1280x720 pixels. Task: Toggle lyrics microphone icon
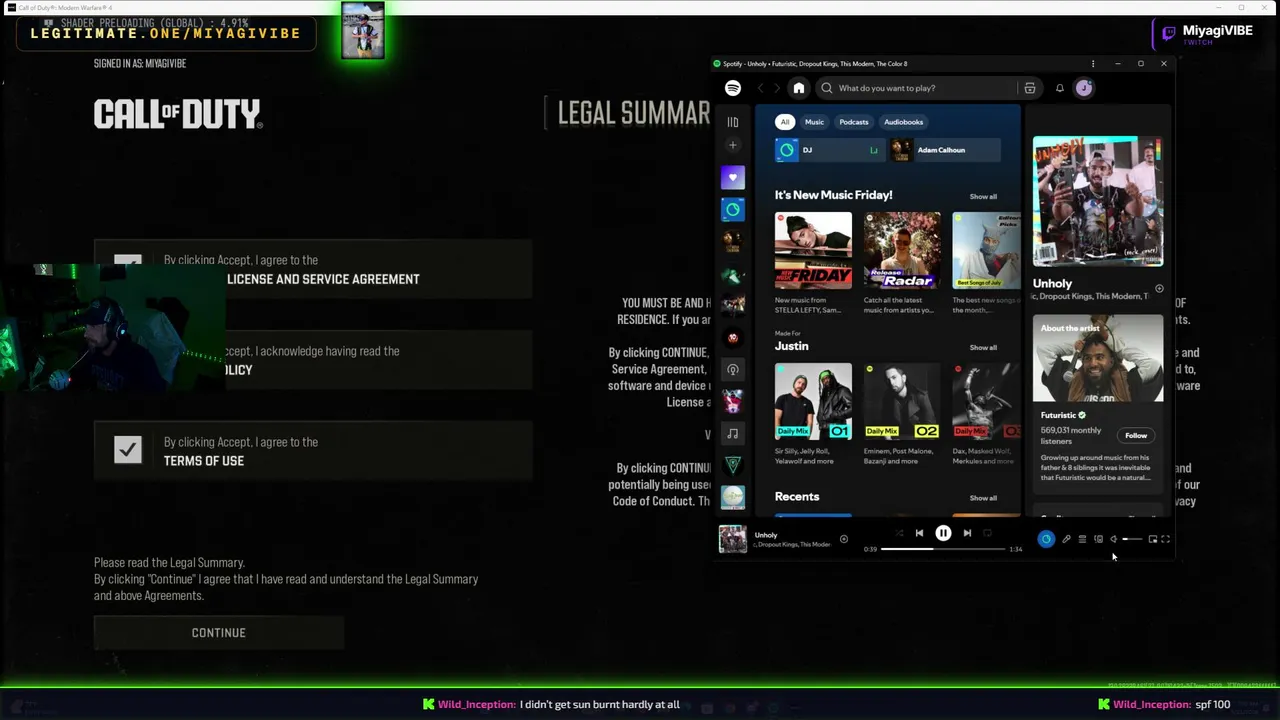(1066, 539)
